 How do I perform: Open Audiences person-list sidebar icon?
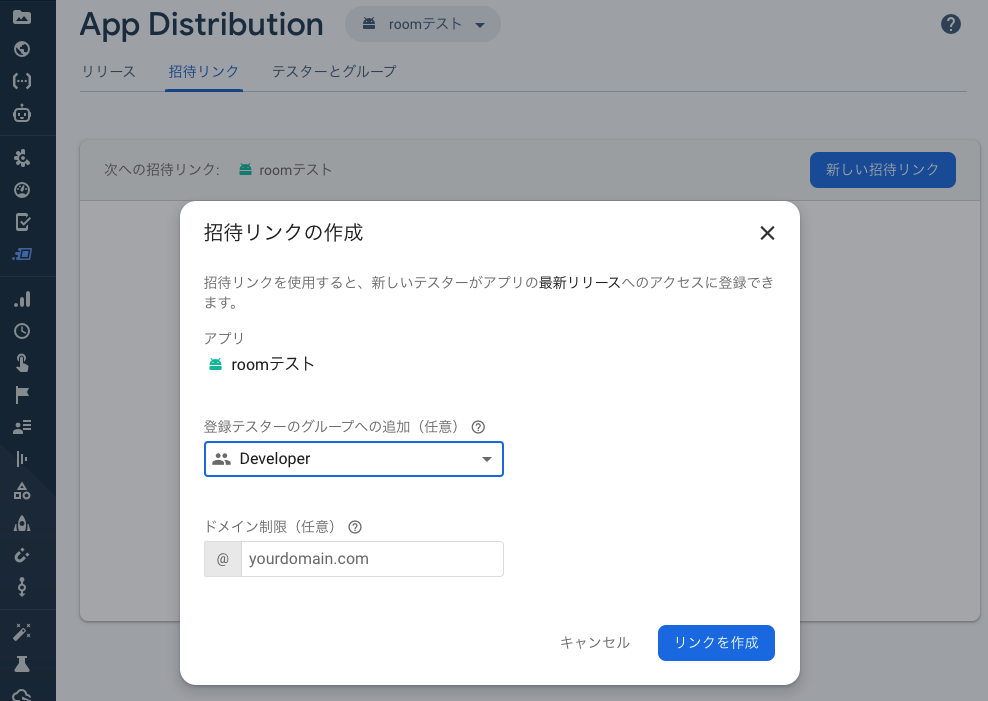click(x=22, y=427)
